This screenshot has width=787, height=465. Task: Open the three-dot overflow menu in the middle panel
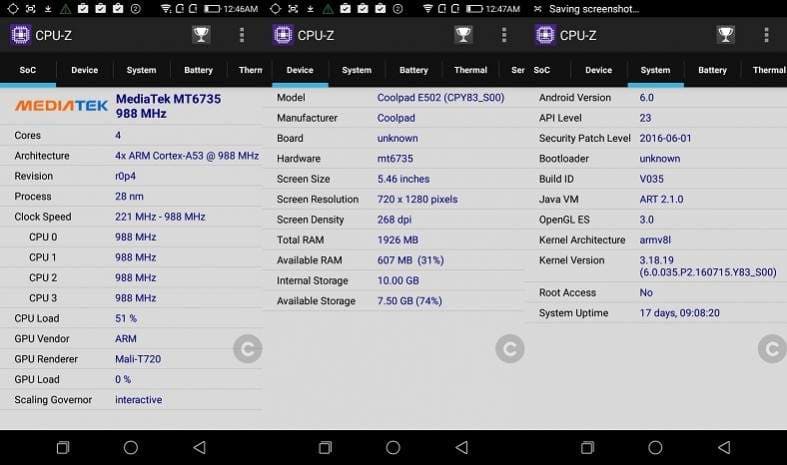pyautogui.click(x=504, y=35)
